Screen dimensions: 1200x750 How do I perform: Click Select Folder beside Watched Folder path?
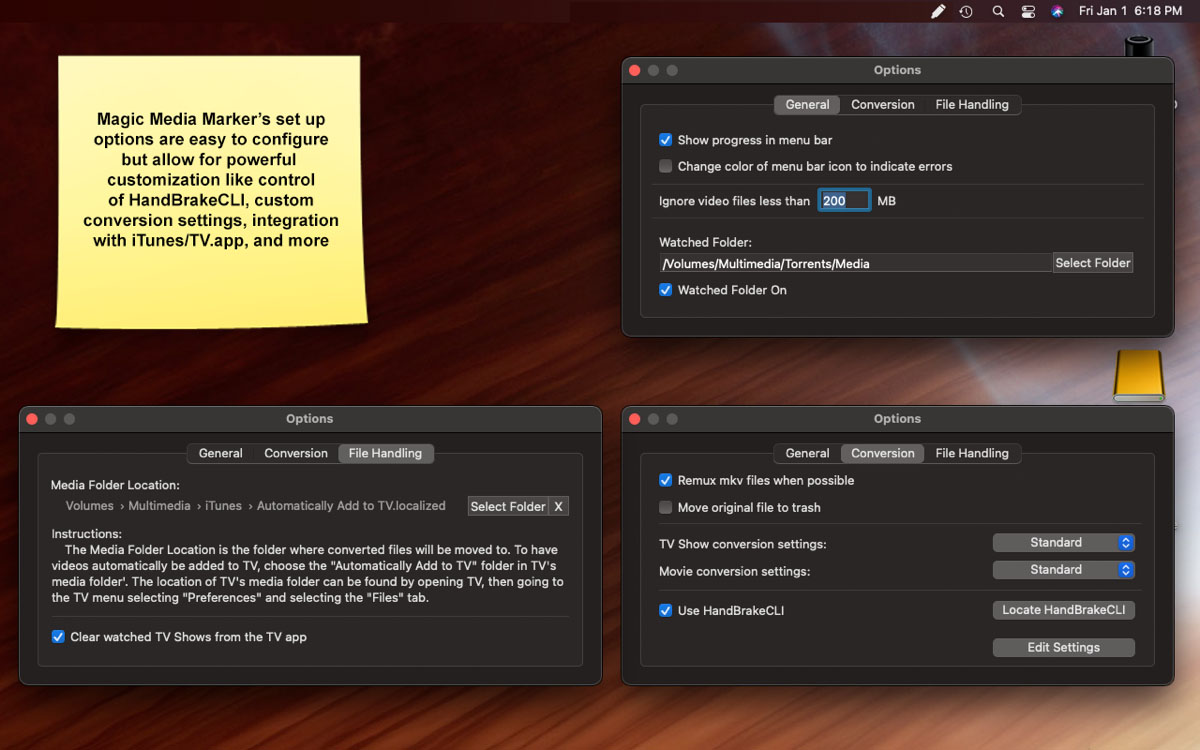(1093, 263)
